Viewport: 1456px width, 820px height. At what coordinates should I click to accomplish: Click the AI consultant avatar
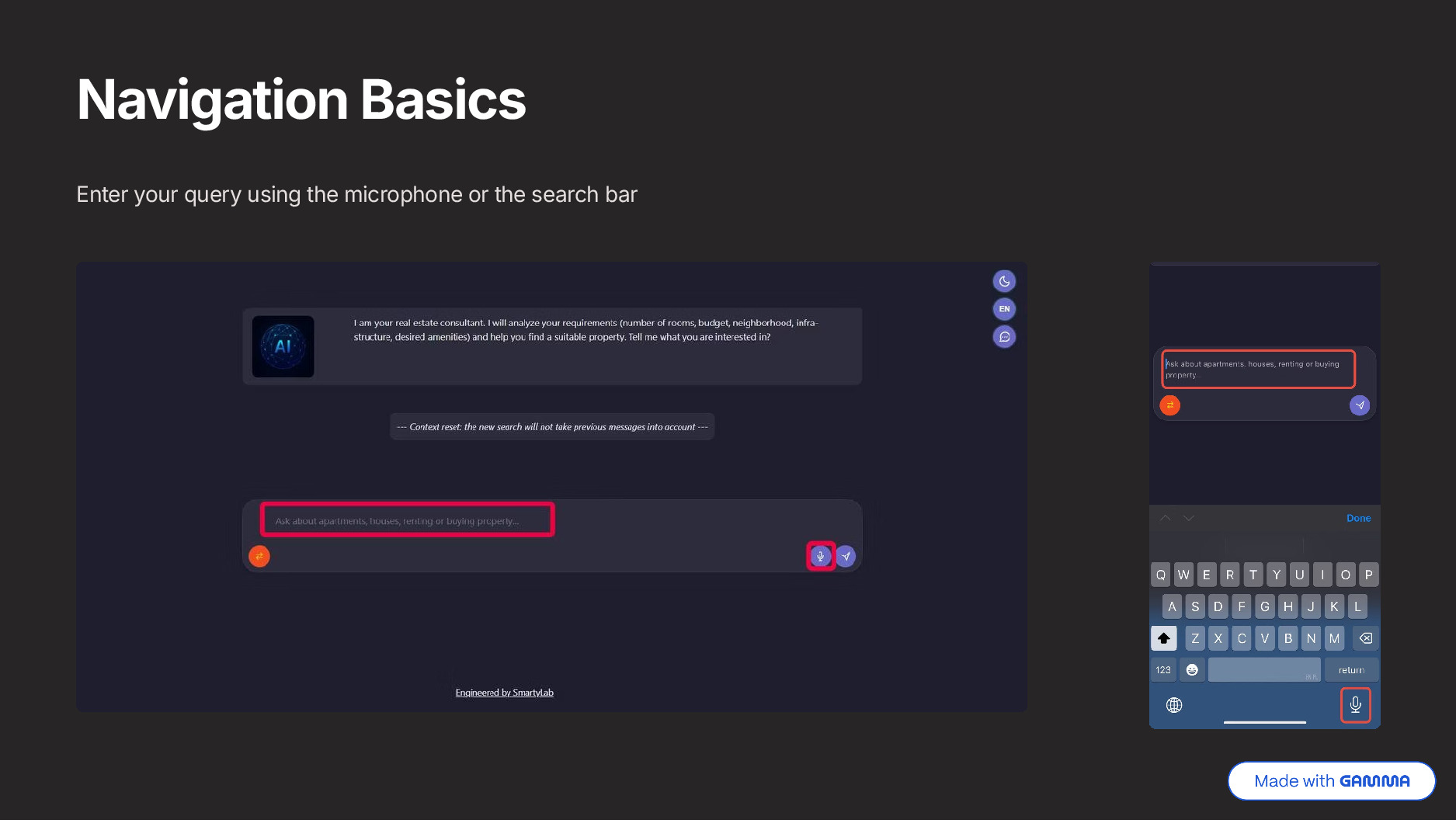tap(283, 346)
